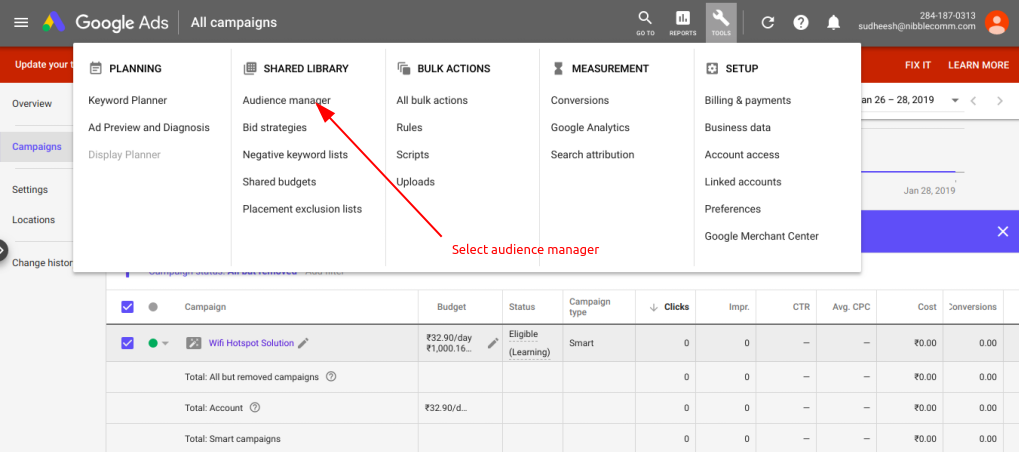Click the status column header dot
This screenshot has width=1019, height=452.
[153, 307]
